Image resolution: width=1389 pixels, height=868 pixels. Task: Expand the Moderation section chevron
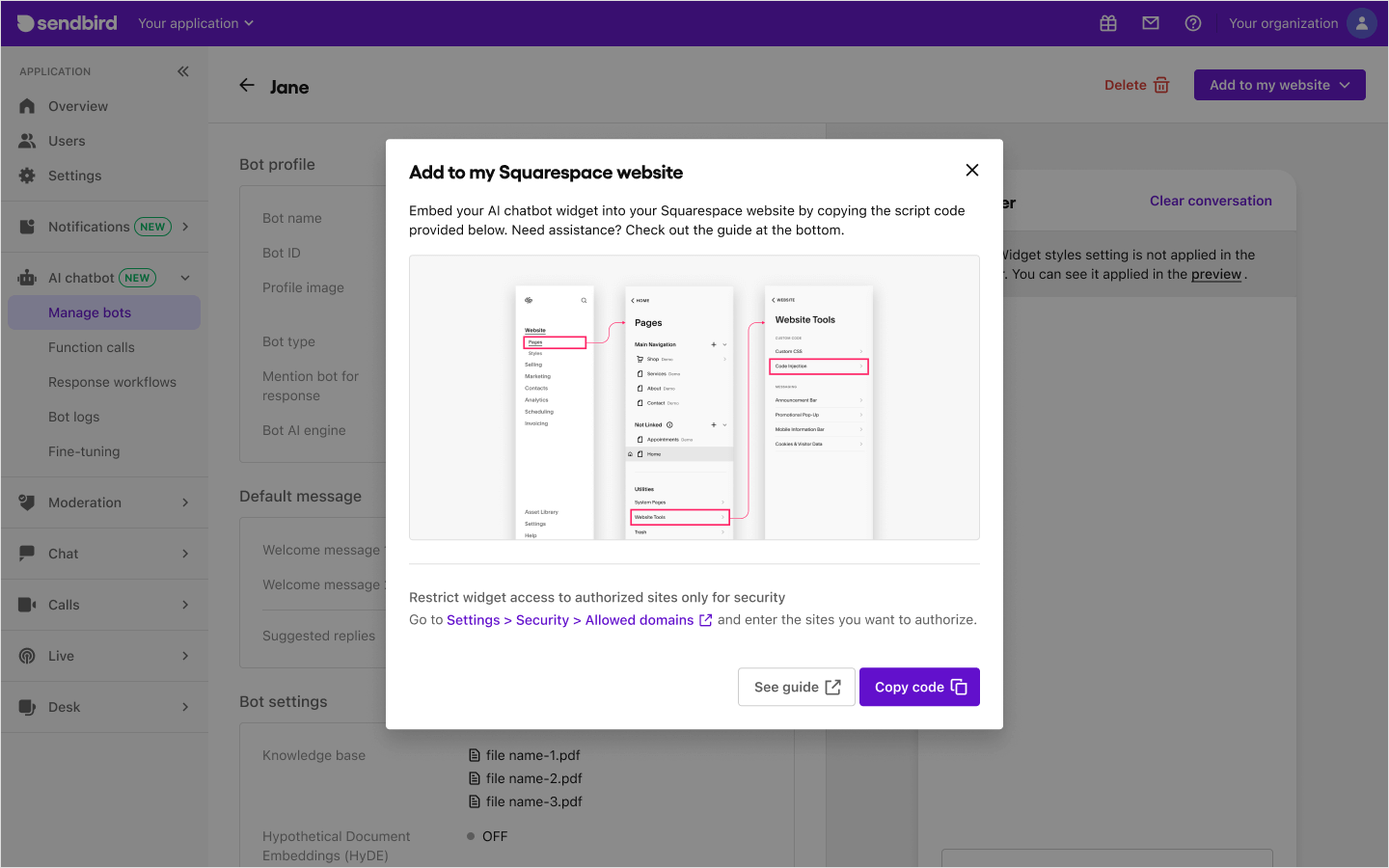[185, 502]
